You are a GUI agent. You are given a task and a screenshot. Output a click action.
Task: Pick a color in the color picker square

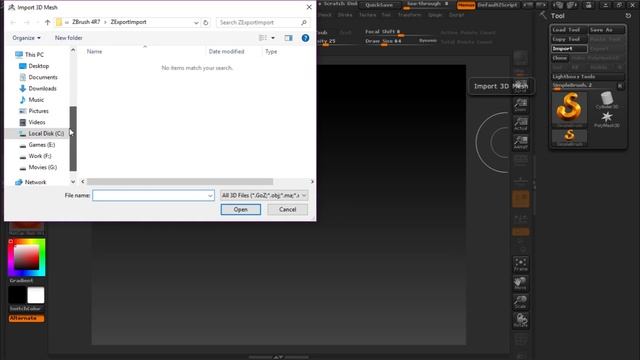pos(27,257)
